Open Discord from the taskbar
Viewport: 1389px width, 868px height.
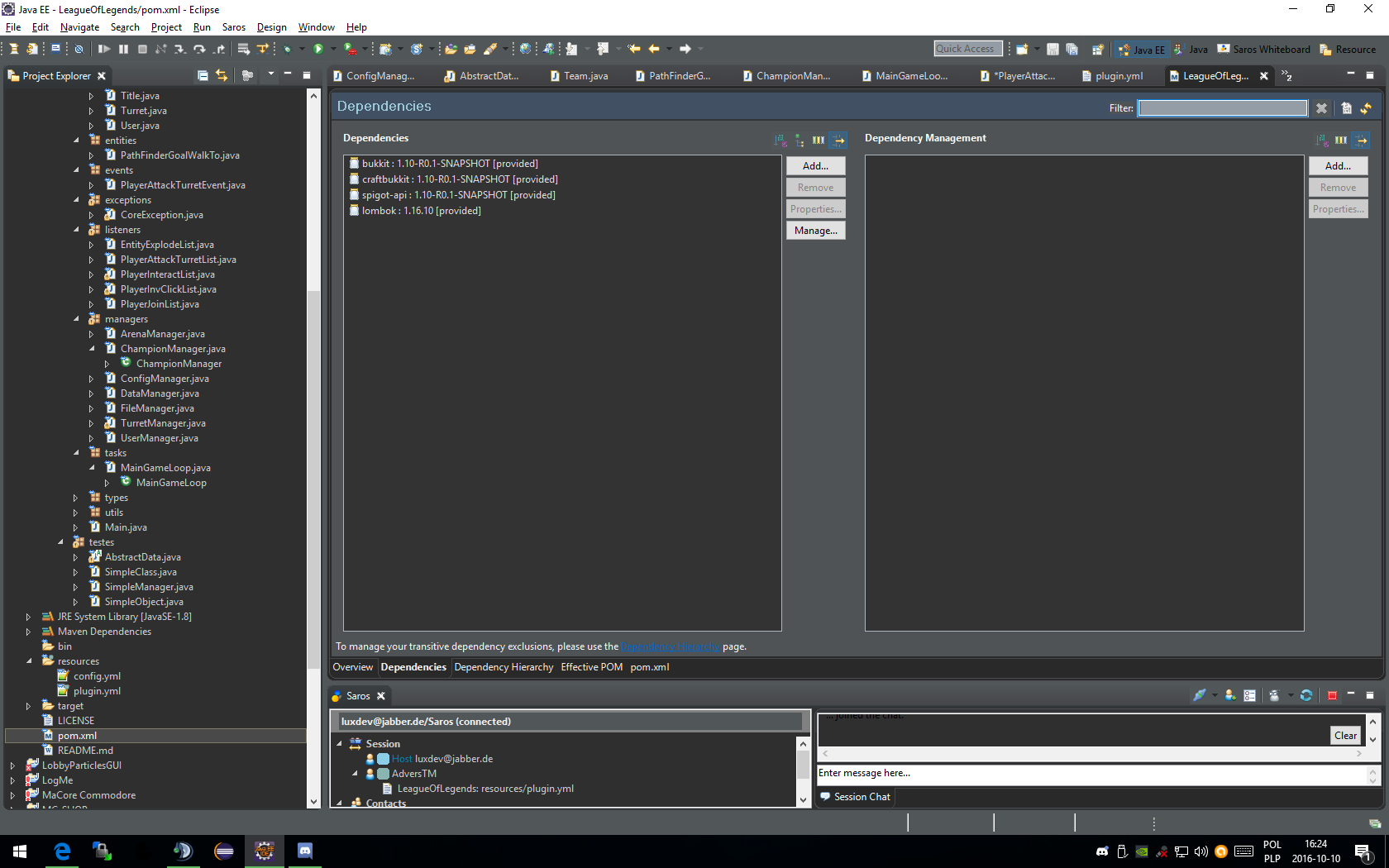tap(304, 851)
